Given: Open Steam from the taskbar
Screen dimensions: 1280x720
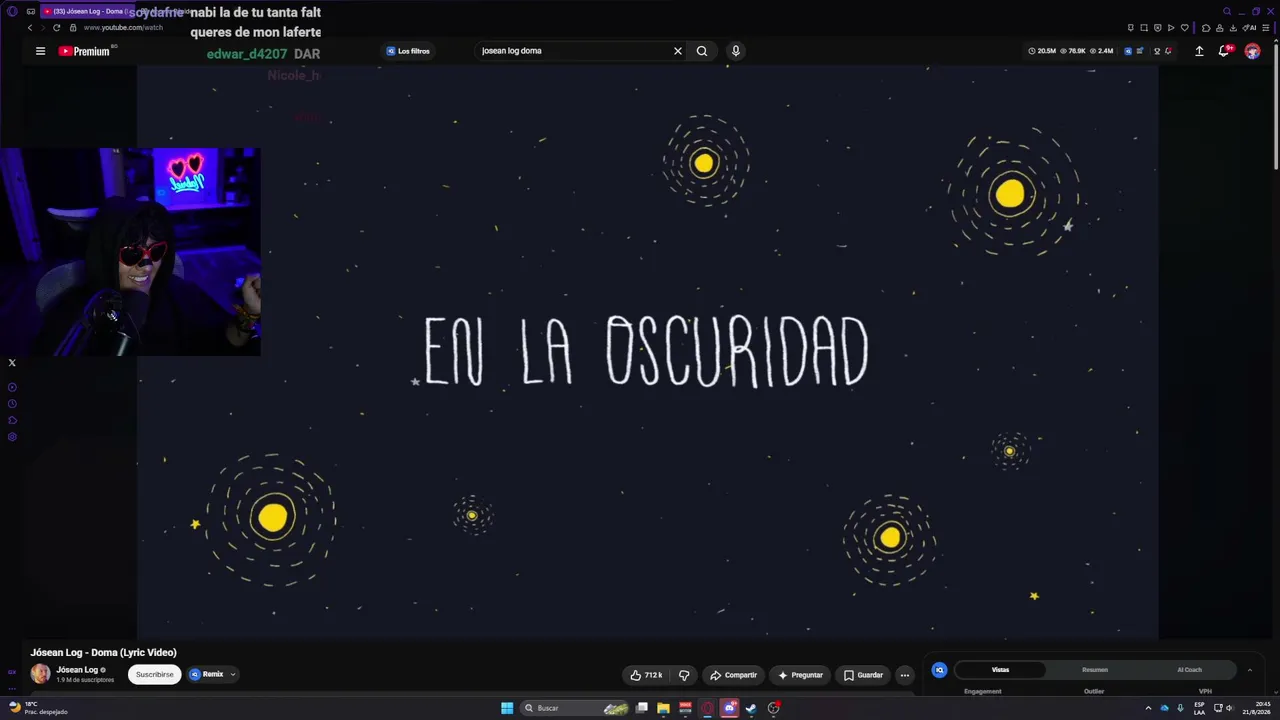Looking at the screenshot, I should 751,708.
